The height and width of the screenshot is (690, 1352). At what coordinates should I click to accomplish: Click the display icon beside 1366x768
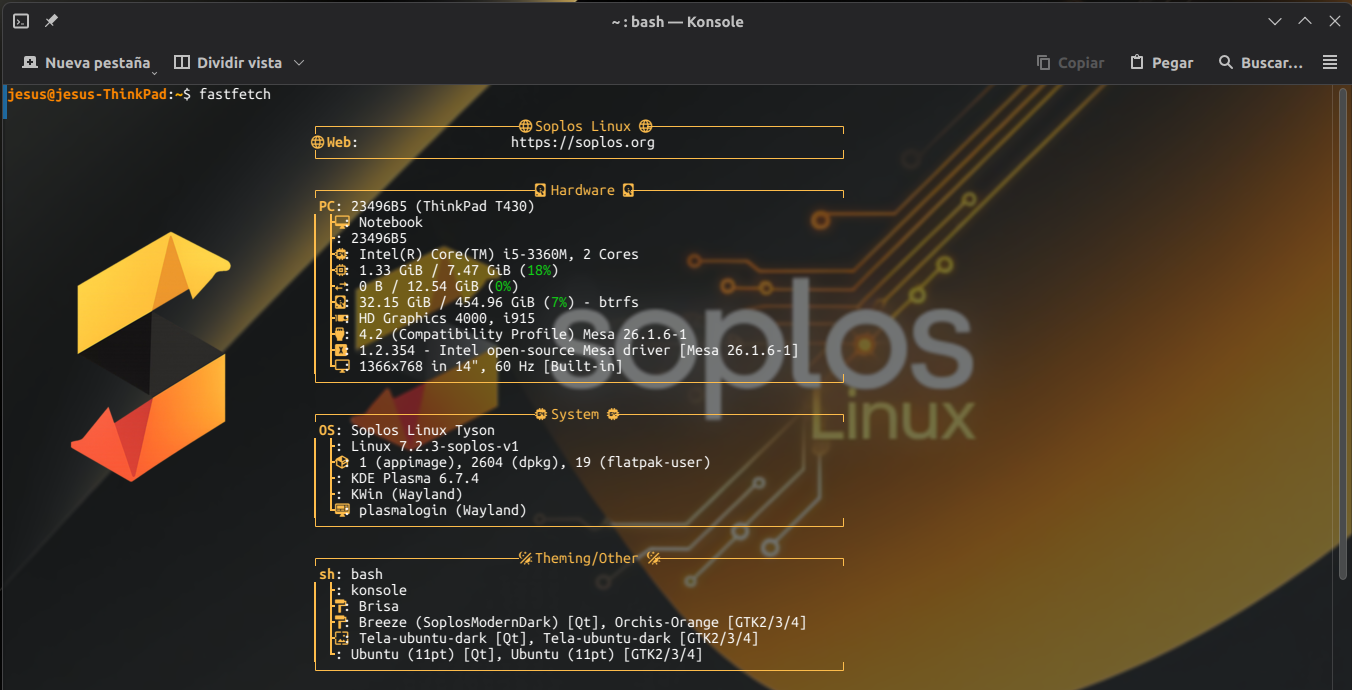pyautogui.click(x=341, y=366)
